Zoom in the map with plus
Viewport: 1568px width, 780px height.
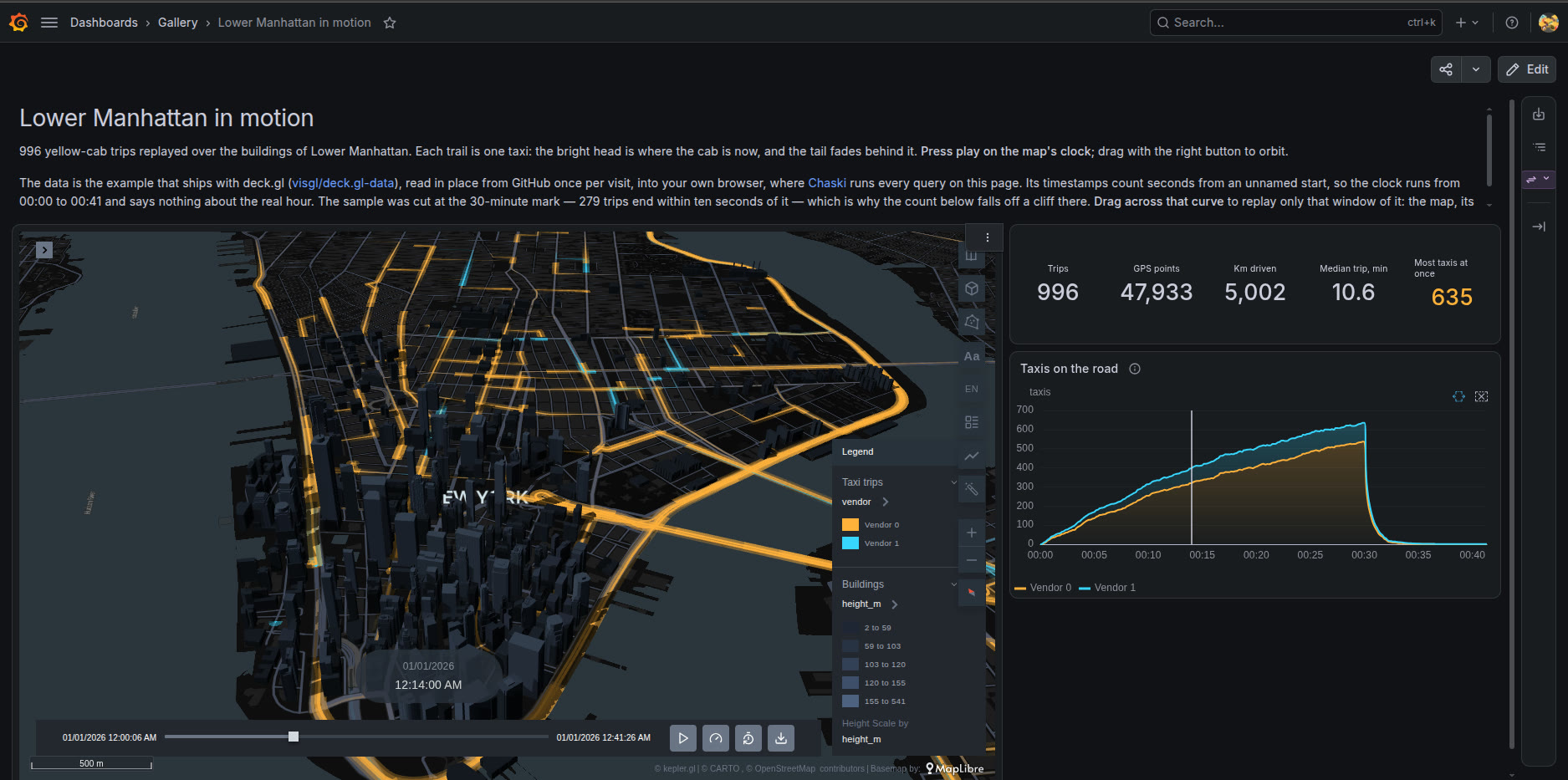(x=972, y=533)
